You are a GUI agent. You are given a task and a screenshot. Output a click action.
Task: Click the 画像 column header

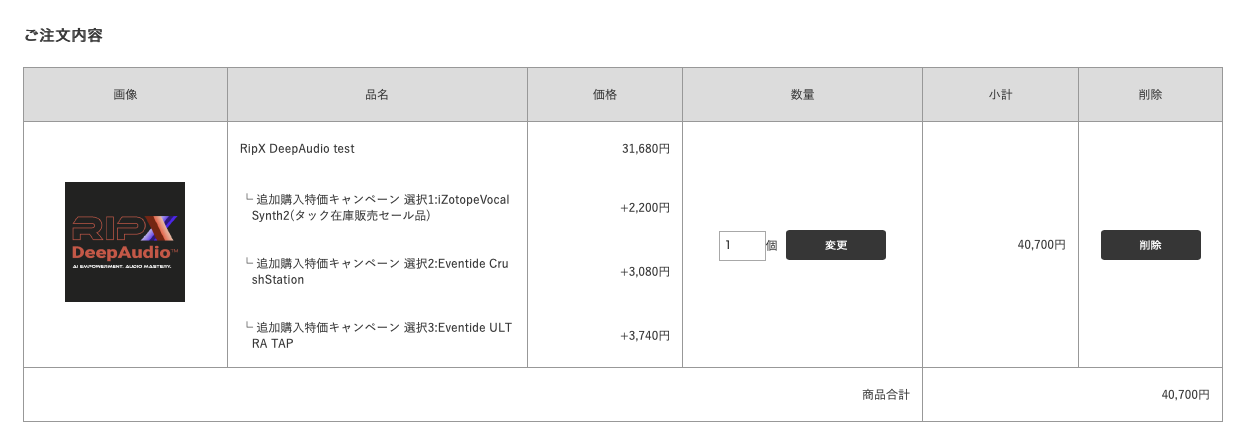coord(125,95)
